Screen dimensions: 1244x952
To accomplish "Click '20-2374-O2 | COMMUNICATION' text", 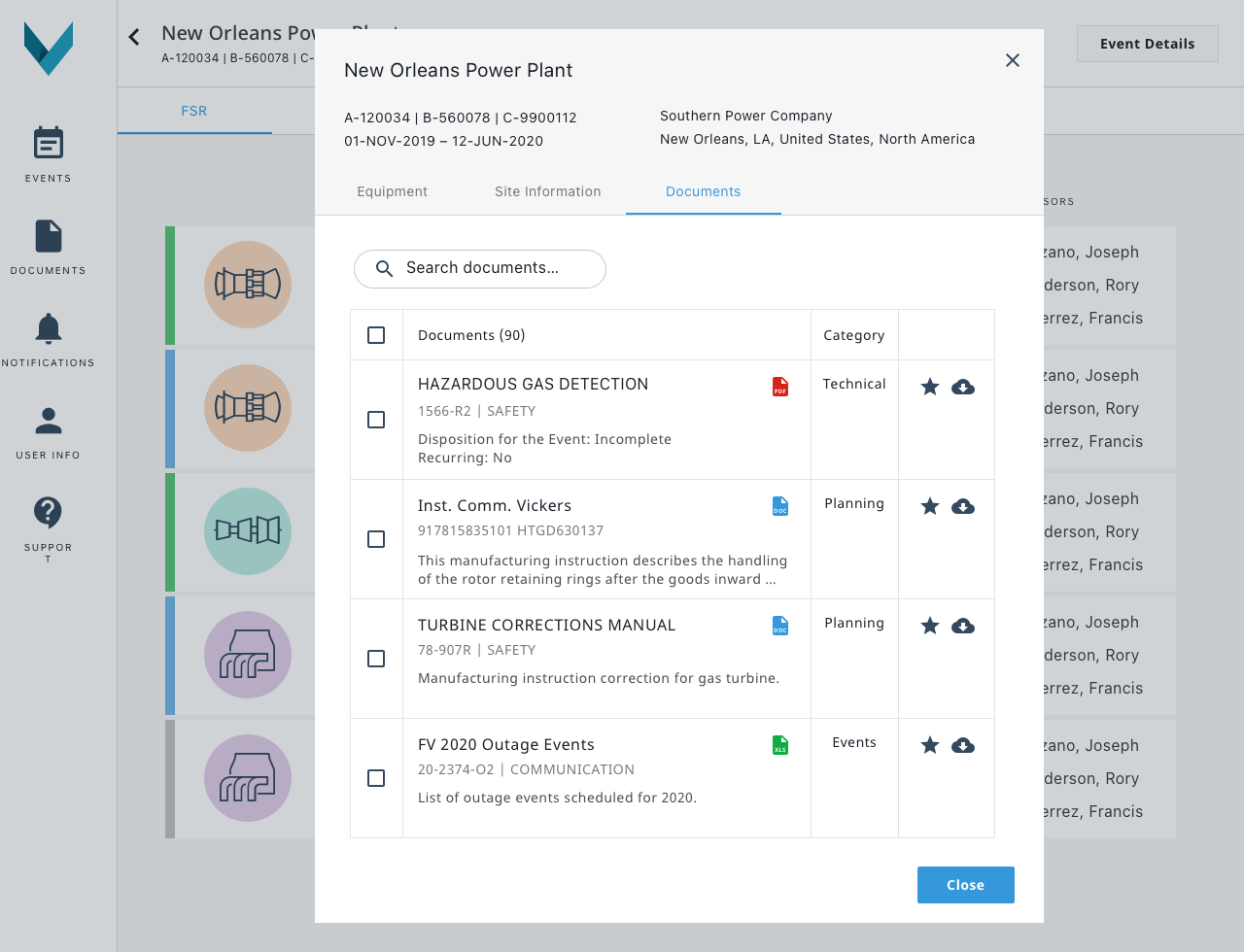I will (526, 769).
